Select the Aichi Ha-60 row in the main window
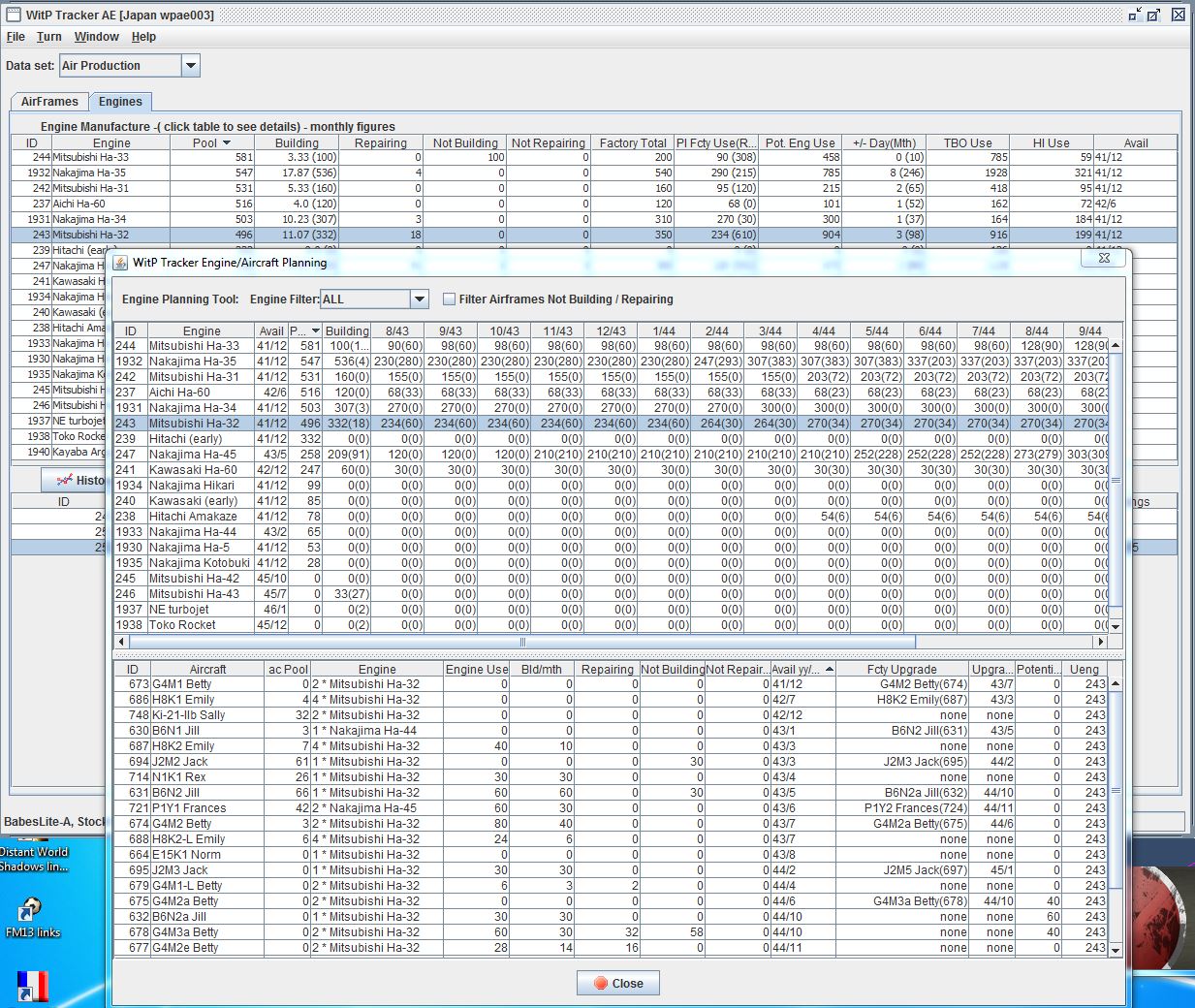 click(594, 204)
